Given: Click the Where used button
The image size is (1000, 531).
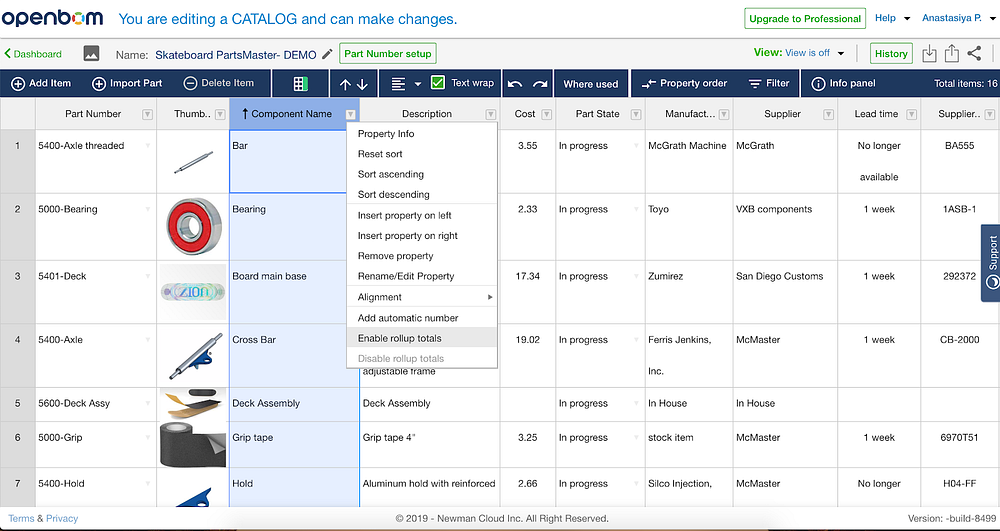Looking at the screenshot, I should tap(591, 84).
